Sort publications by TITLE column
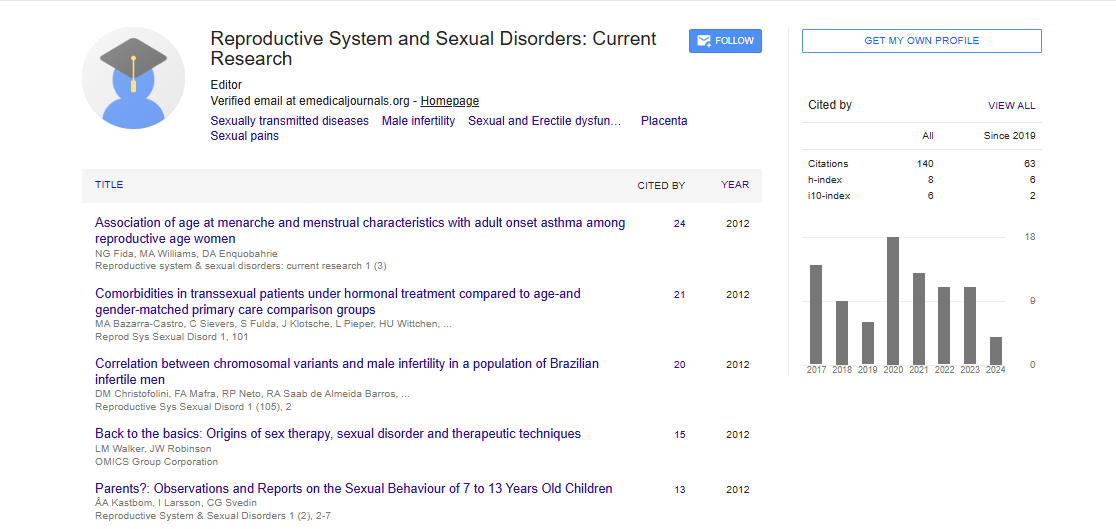Image resolution: width=1116 pixels, height=529 pixels. (x=109, y=185)
